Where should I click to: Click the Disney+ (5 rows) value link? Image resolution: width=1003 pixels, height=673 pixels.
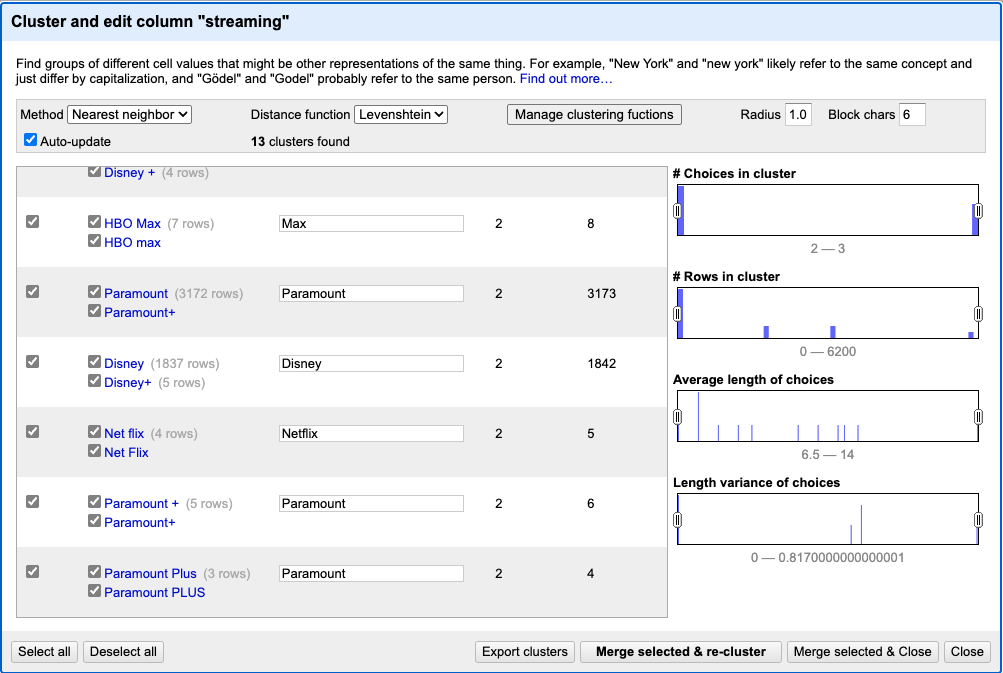point(128,383)
